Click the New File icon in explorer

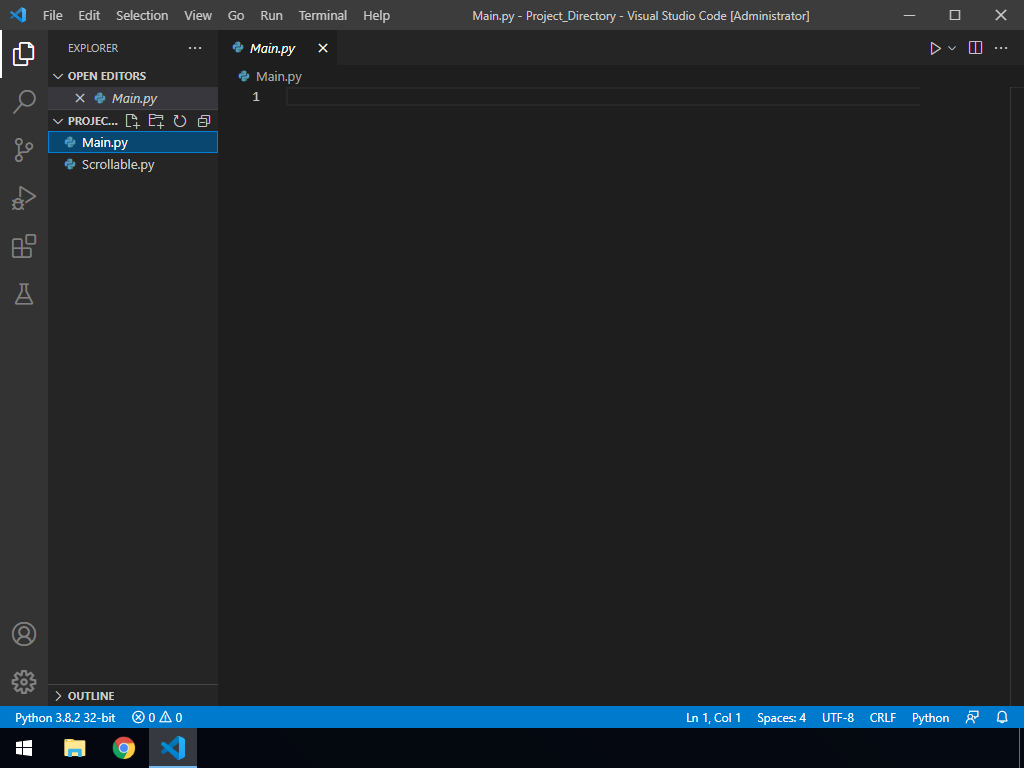tap(133, 121)
